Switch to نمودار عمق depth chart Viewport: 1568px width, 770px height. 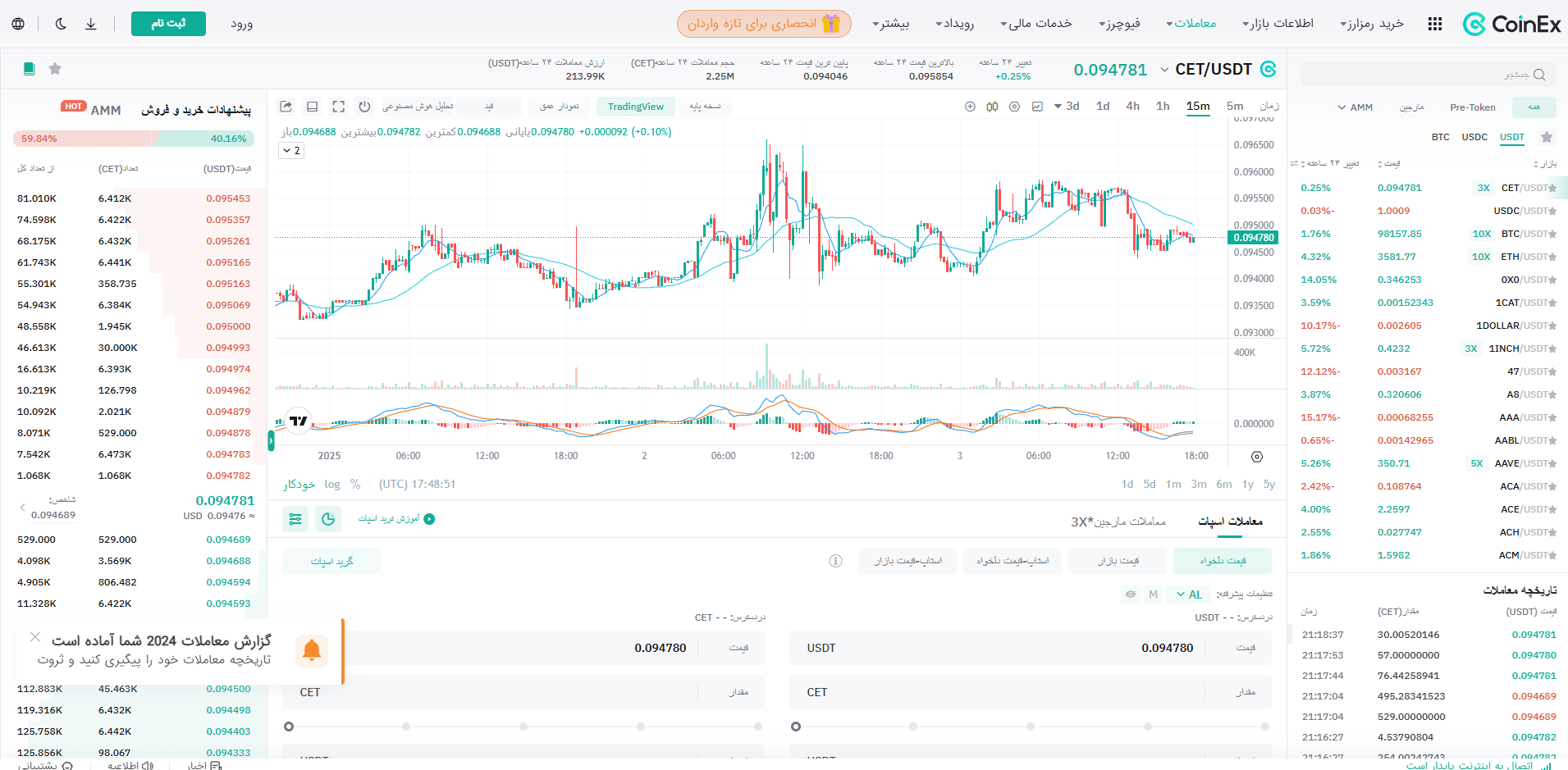559,107
